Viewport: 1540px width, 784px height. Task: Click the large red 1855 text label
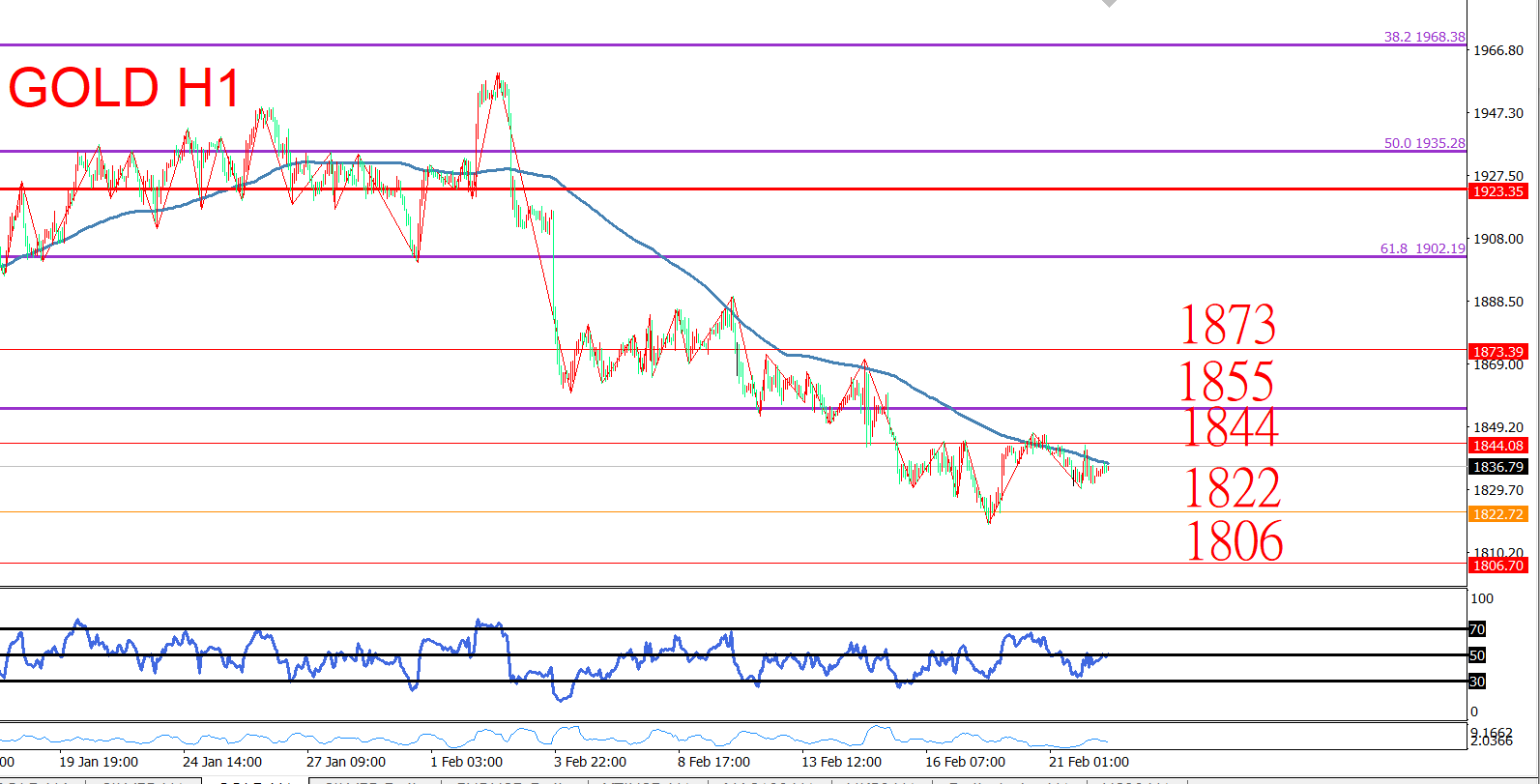1226,382
